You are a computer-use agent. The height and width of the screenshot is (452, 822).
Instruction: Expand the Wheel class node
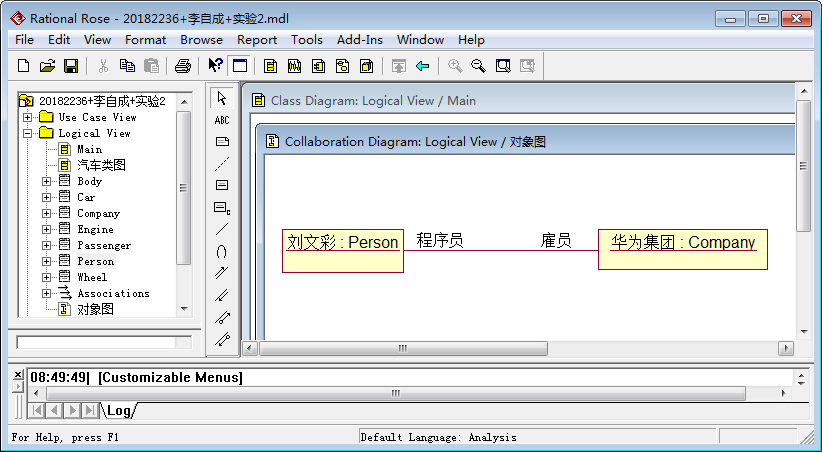47,277
